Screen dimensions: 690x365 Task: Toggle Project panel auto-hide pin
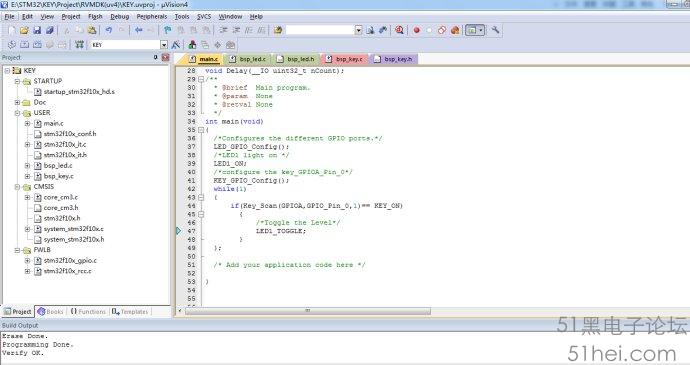pos(155,57)
